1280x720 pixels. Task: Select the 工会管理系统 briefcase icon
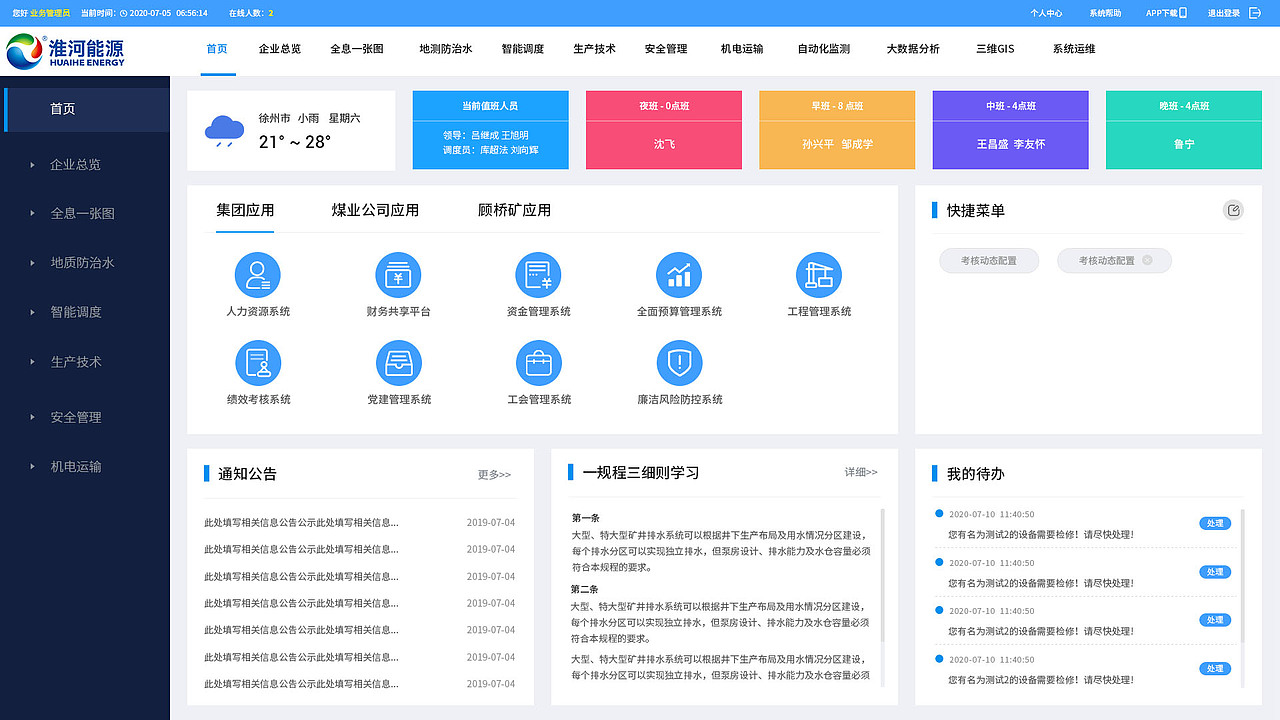point(539,362)
